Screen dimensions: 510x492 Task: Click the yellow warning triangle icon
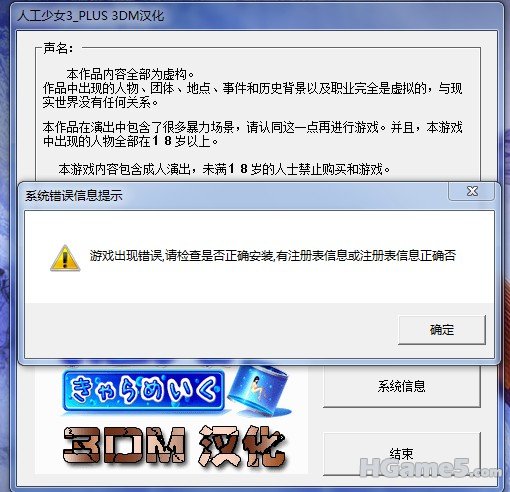tap(65, 258)
